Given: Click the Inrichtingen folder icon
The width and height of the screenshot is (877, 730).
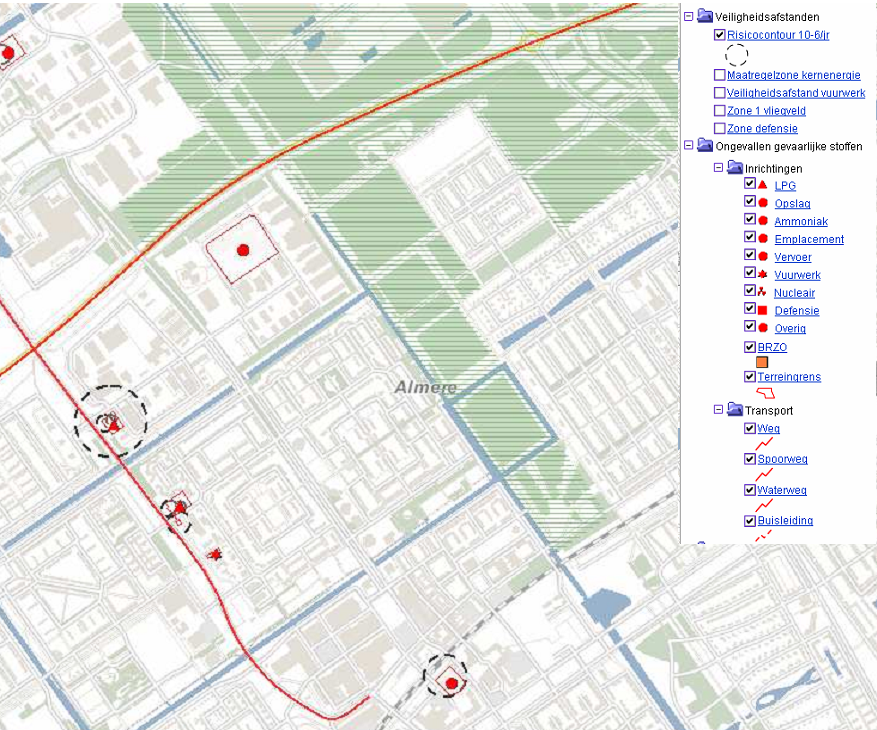Looking at the screenshot, I should pos(734,167).
